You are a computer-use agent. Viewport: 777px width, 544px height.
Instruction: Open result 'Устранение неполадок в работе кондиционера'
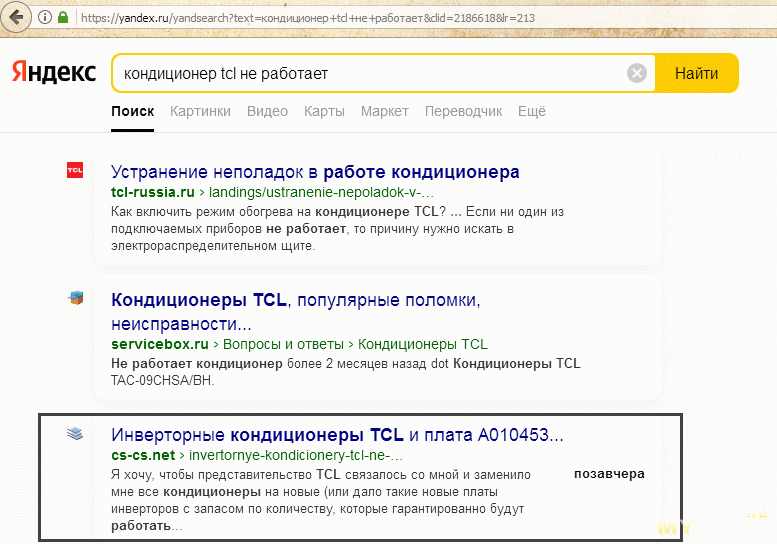tap(315, 172)
